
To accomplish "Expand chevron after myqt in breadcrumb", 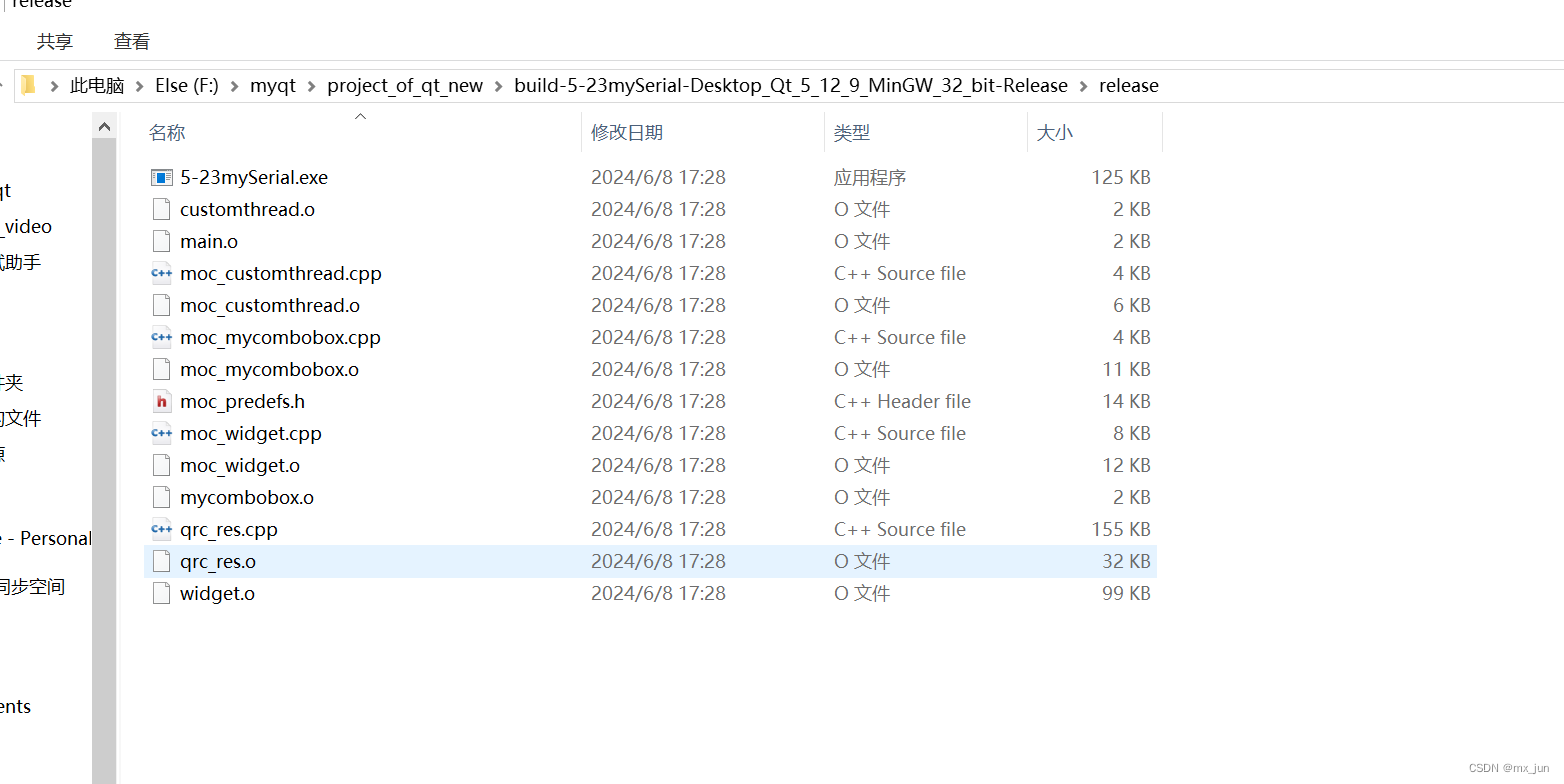I will [x=312, y=86].
